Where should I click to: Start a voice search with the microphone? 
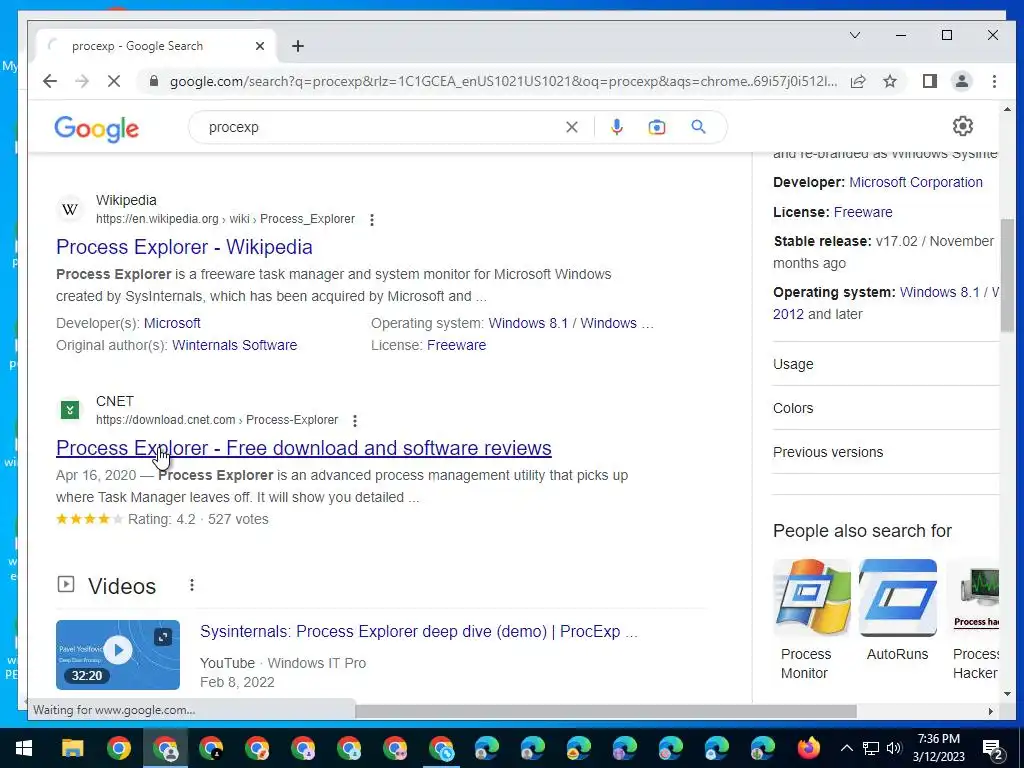click(x=616, y=127)
